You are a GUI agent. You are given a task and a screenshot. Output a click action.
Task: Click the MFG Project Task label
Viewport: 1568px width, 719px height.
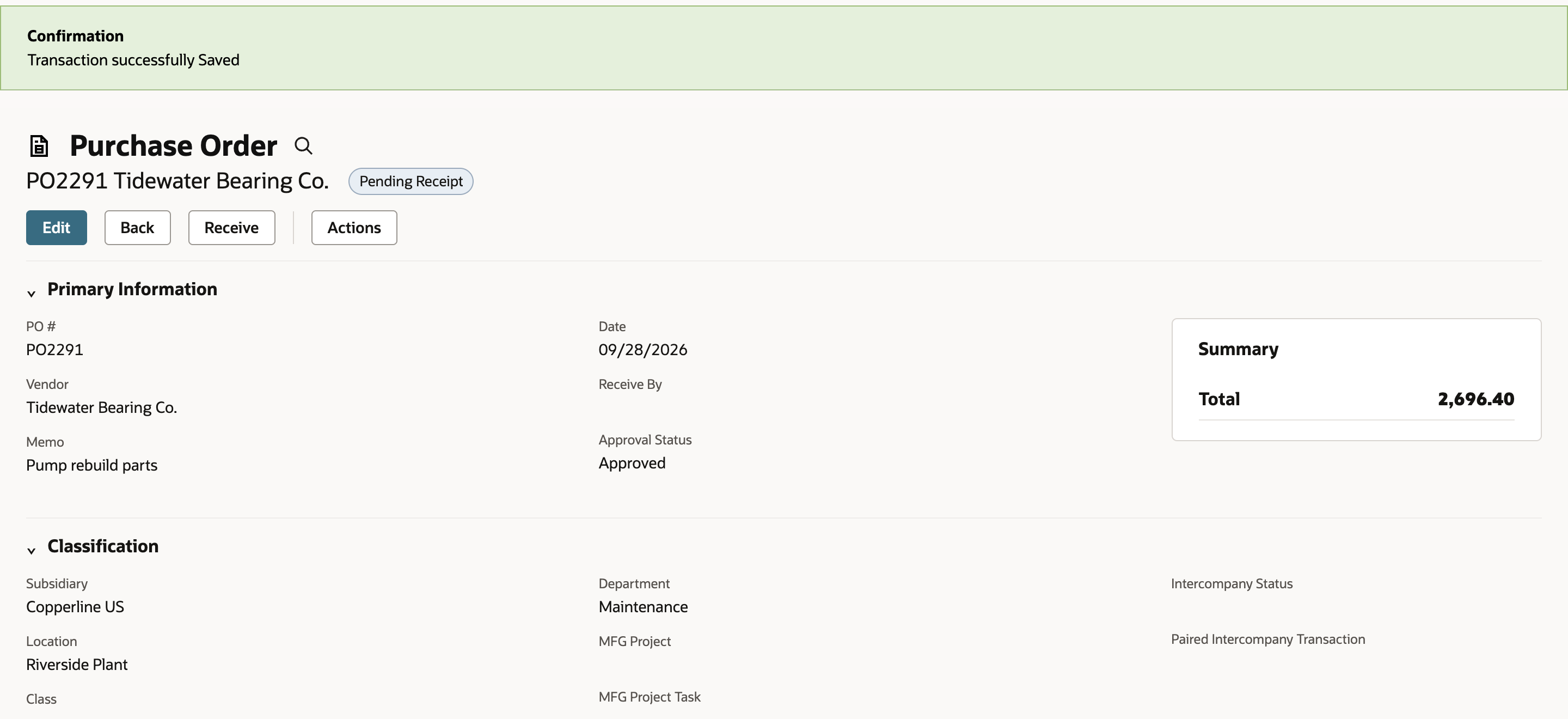click(650, 697)
